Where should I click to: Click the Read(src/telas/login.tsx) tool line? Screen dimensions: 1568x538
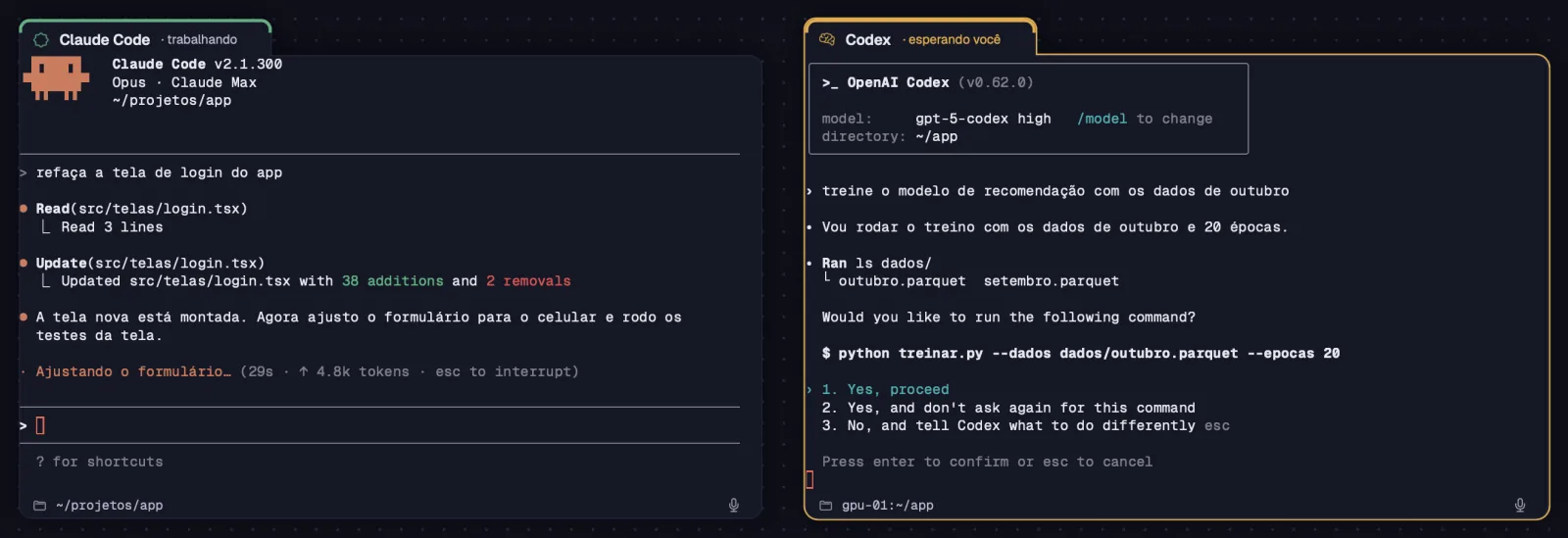pyautogui.click(x=141, y=209)
